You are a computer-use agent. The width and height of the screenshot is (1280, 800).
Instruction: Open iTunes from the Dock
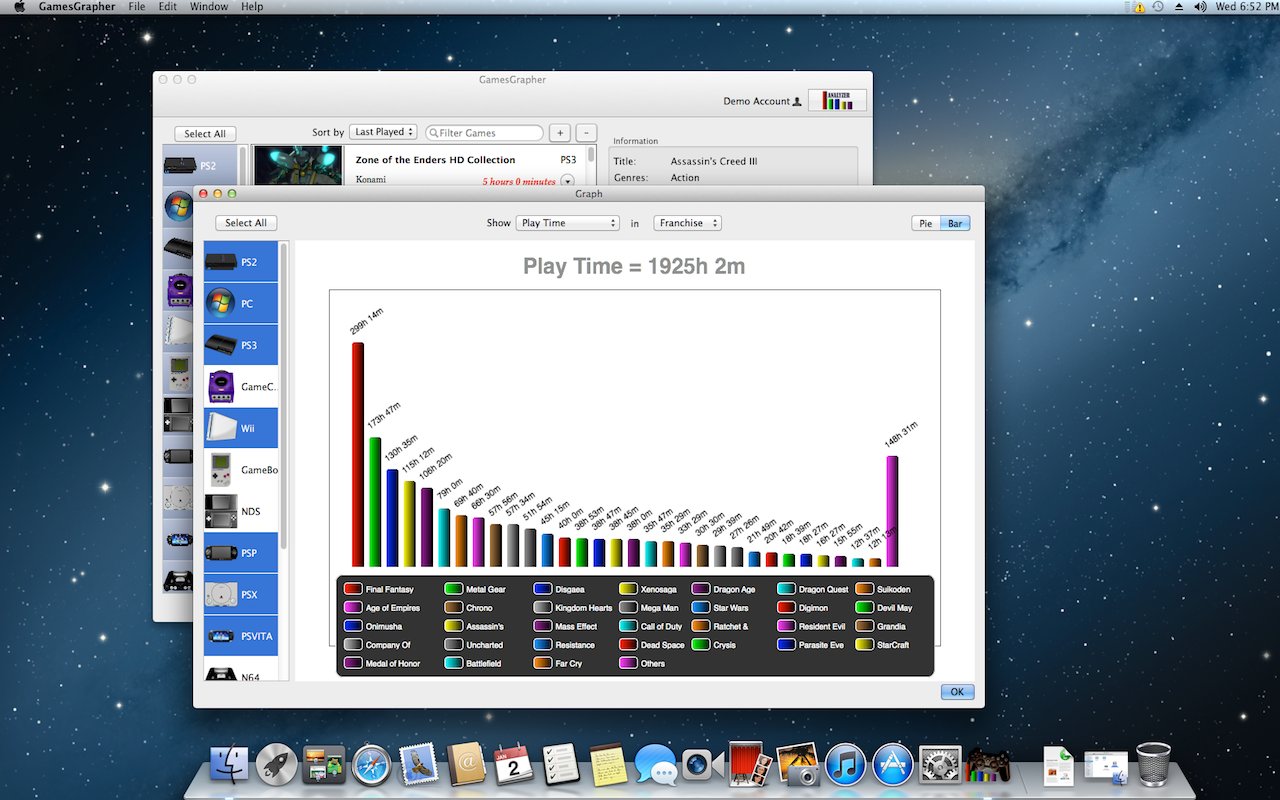[x=845, y=765]
